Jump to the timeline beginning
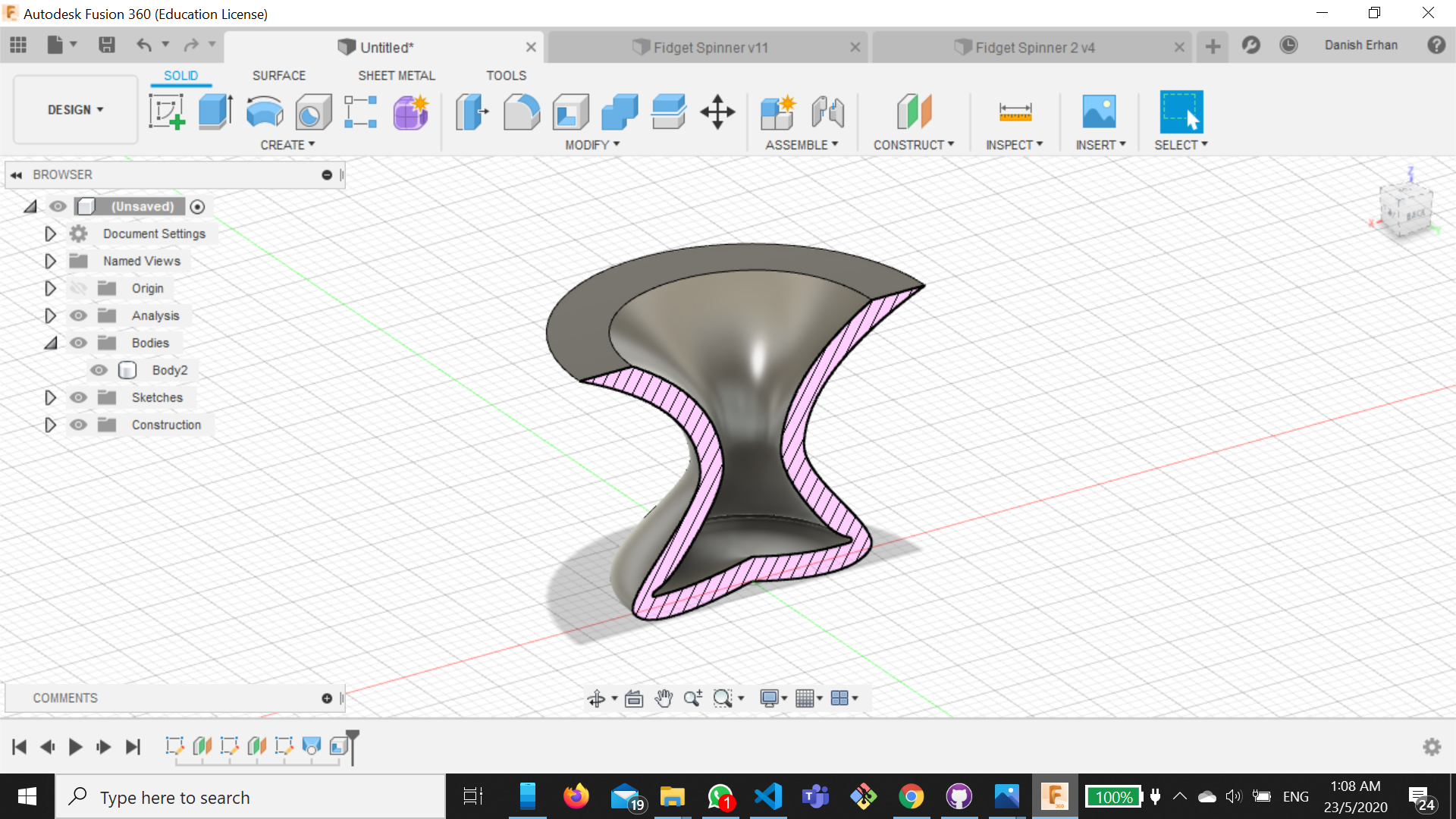The image size is (1456, 819). [x=20, y=747]
